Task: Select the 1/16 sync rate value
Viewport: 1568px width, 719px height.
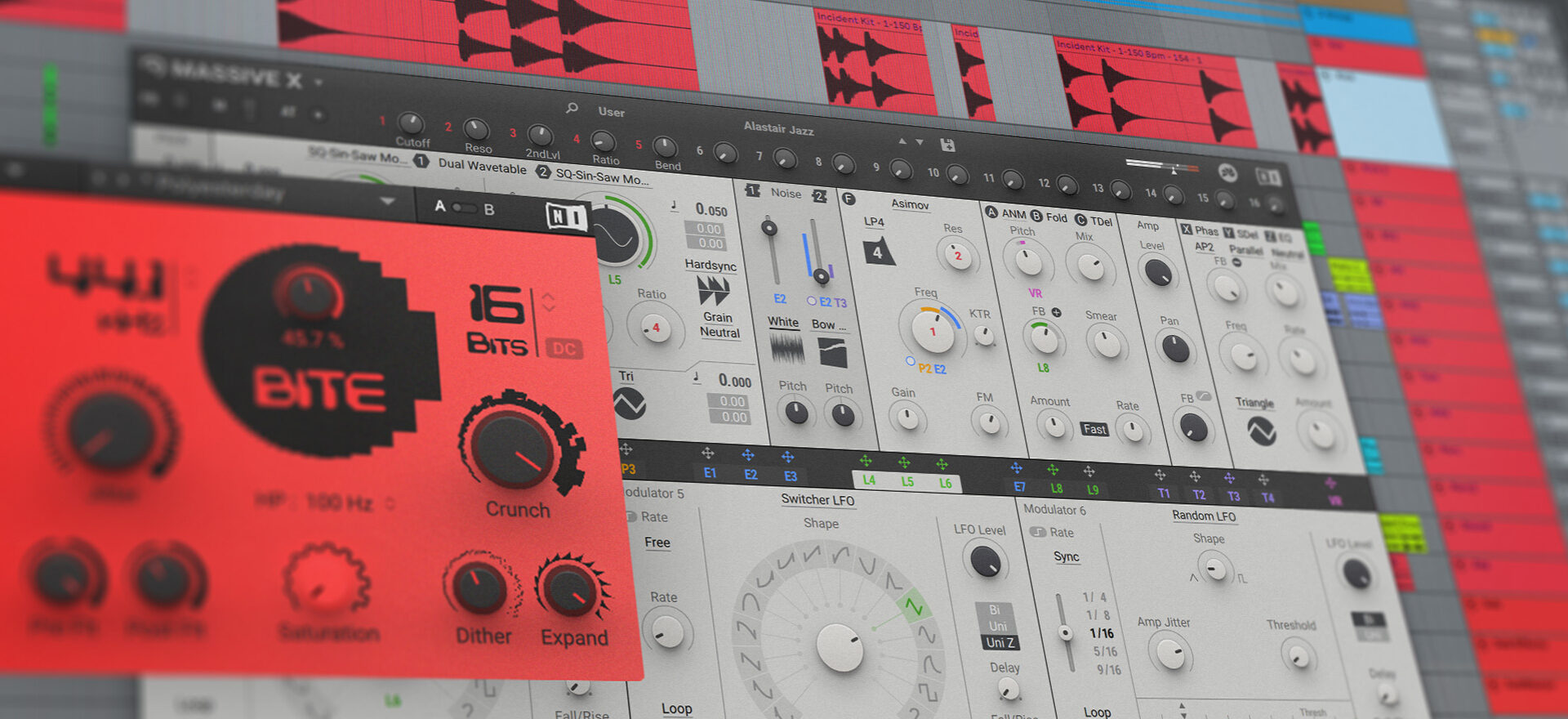Action: click(1101, 633)
